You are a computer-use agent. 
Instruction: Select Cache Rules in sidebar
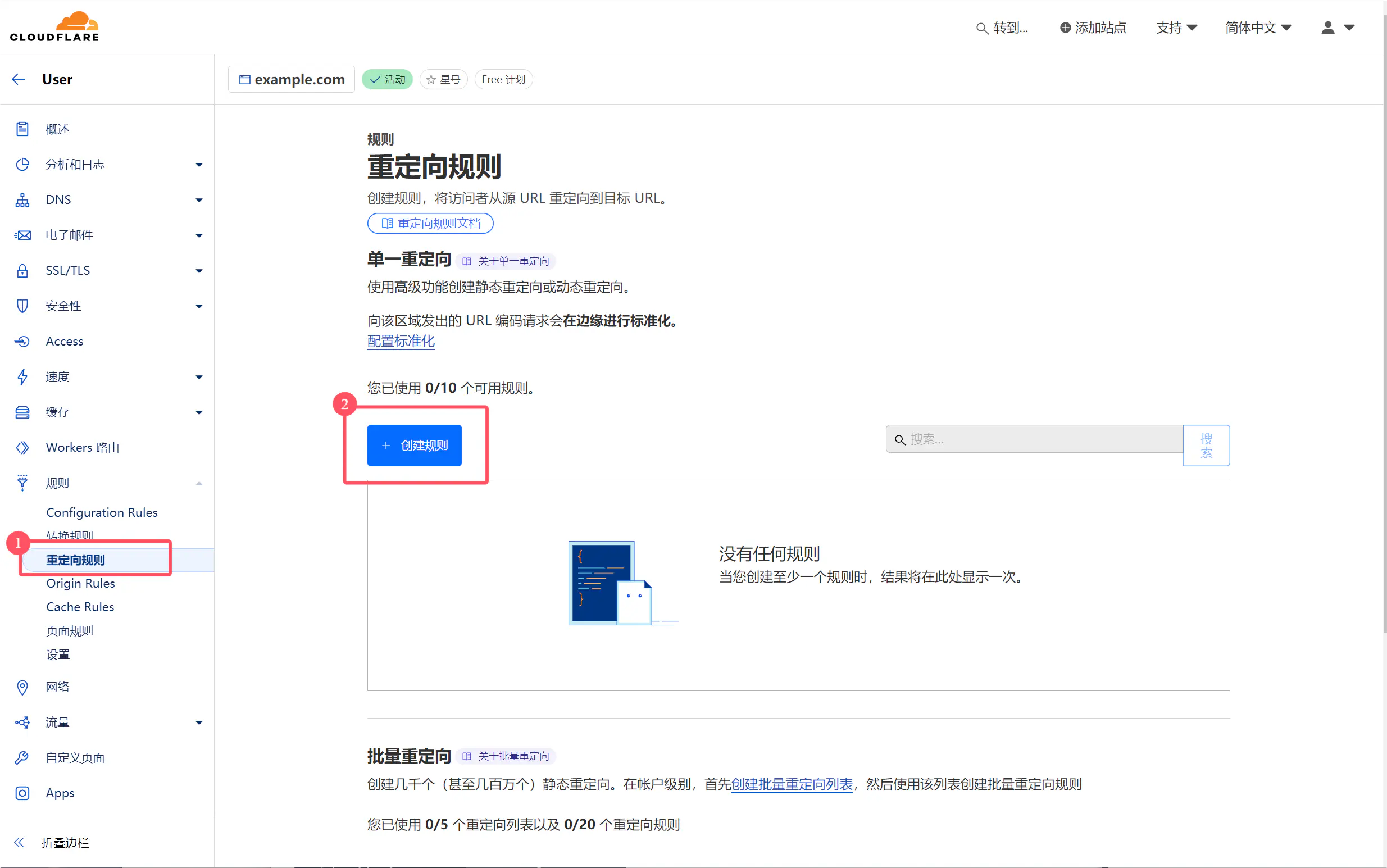click(80, 607)
